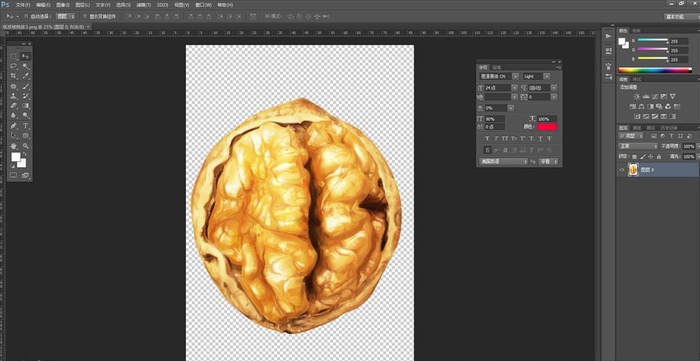The width and height of the screenshot is (700, 361).
Task: Open the layer blend mode dropdown
Action: 638,146
